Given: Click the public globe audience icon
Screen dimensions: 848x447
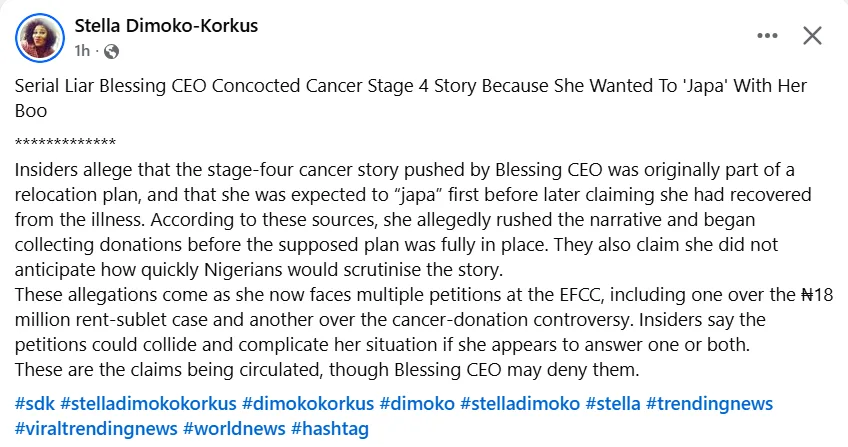Looking at the screenshot, I should pyautogui.click(x=111, y=50).
